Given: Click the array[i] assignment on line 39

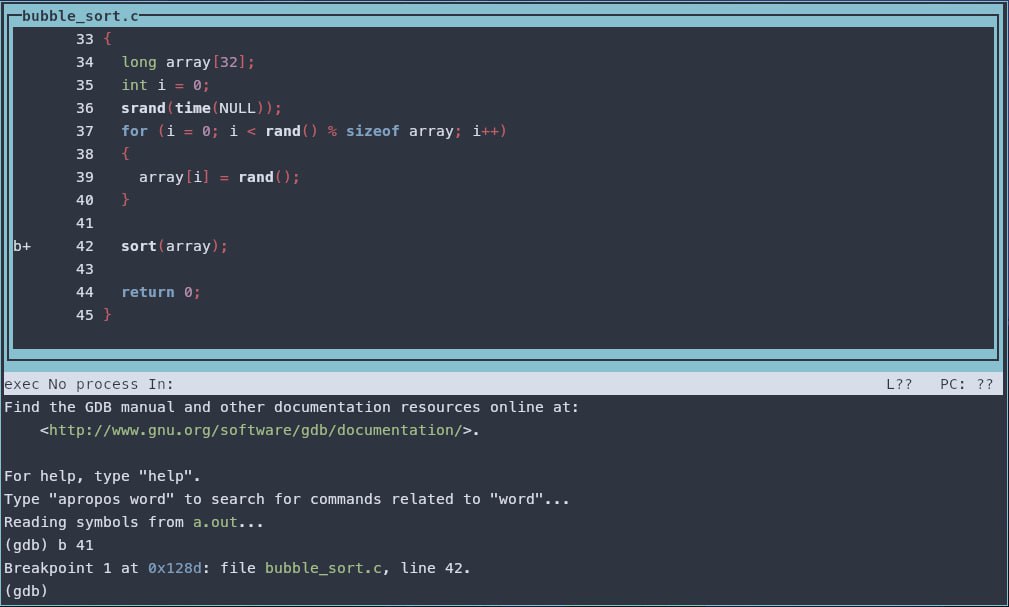Looking at the screenshot, I should pyautogui.click(x=174, y=177).
